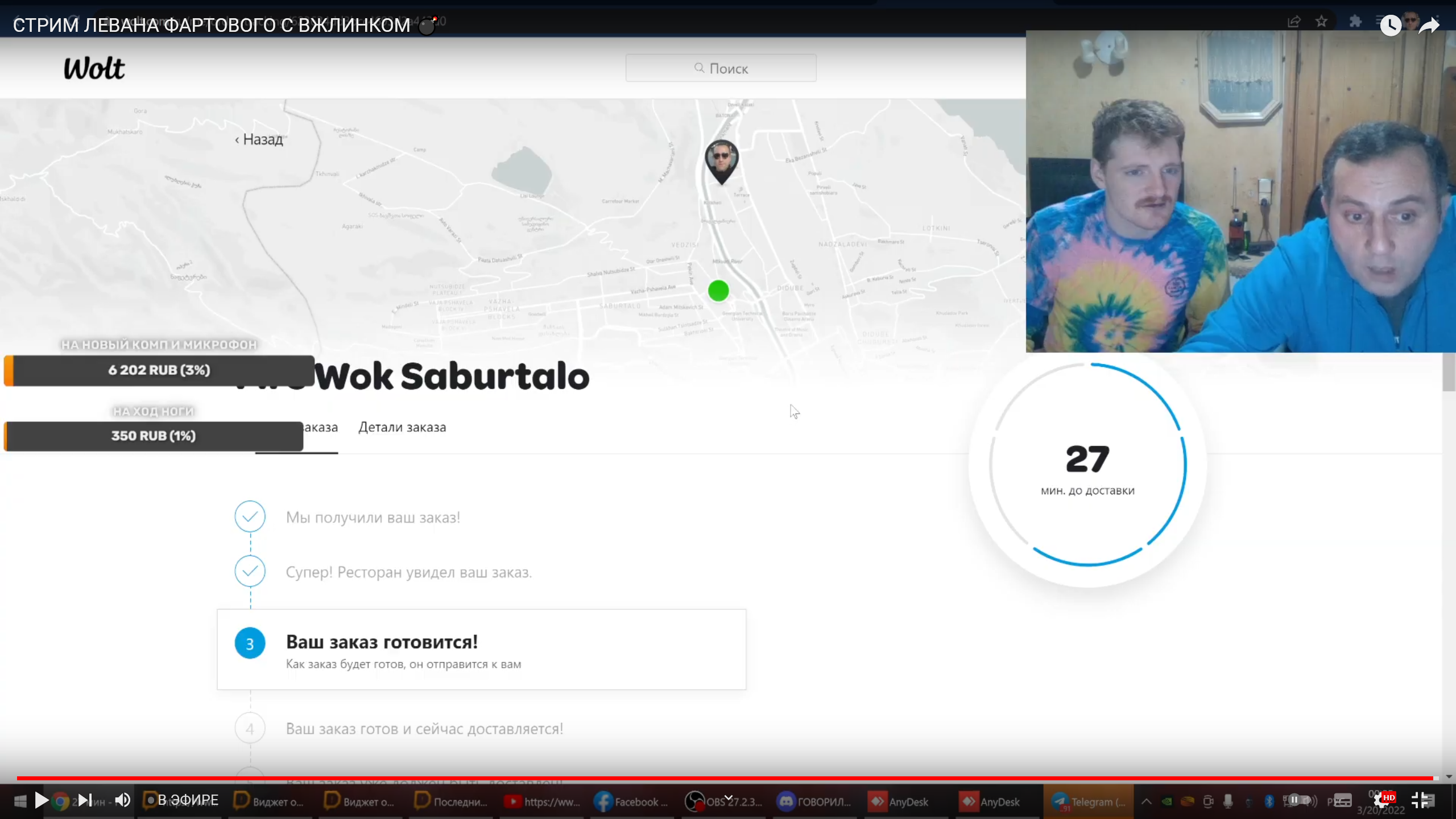The height and width of the screenshot is (819, 1456).
Task: Open the Chrome extensions puzzle icon
Action: click(1355, 22)
